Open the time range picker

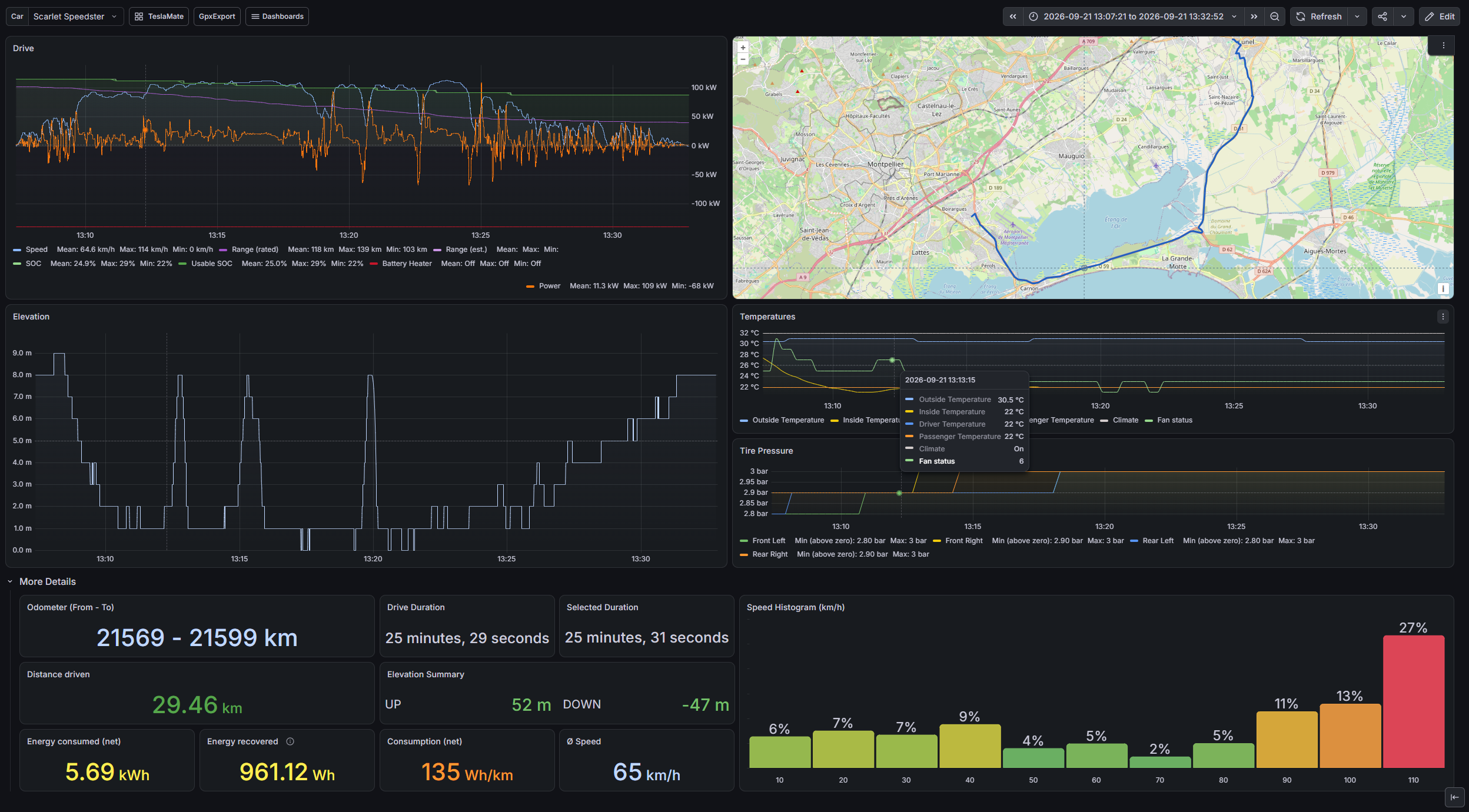tap(1133, 16)
